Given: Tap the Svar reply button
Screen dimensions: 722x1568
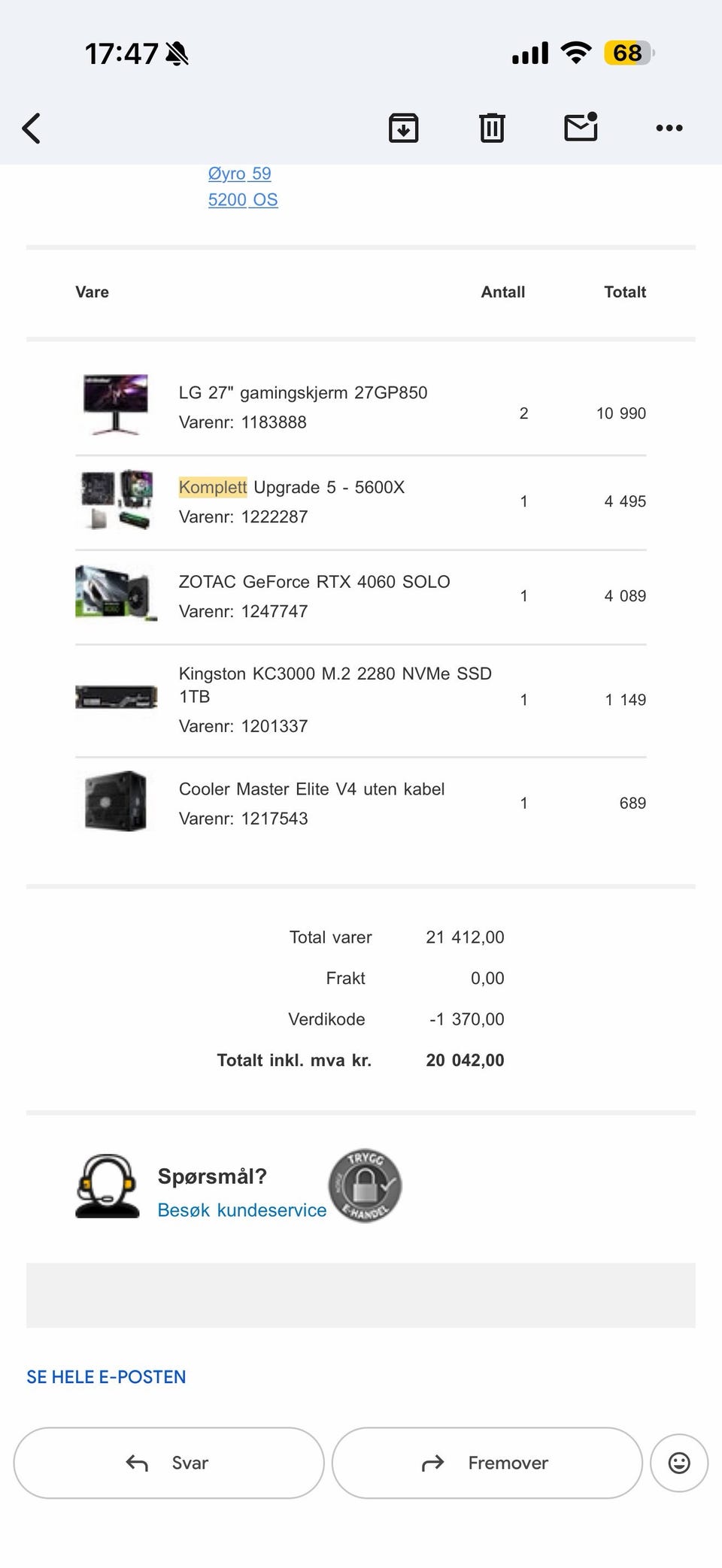Looking at the screenshot, I should click(x=168, y=1463).
